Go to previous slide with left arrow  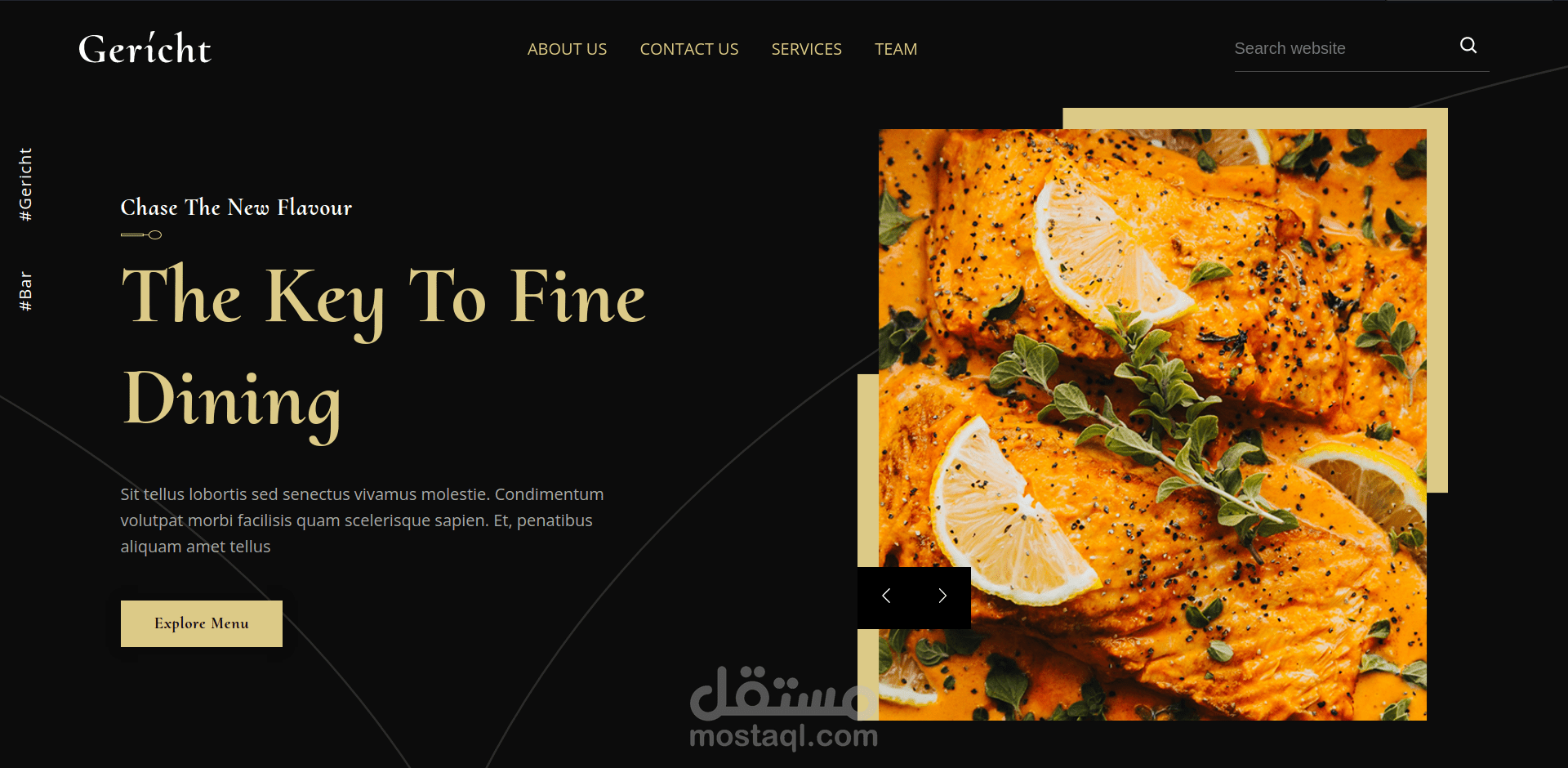point(886,596)
